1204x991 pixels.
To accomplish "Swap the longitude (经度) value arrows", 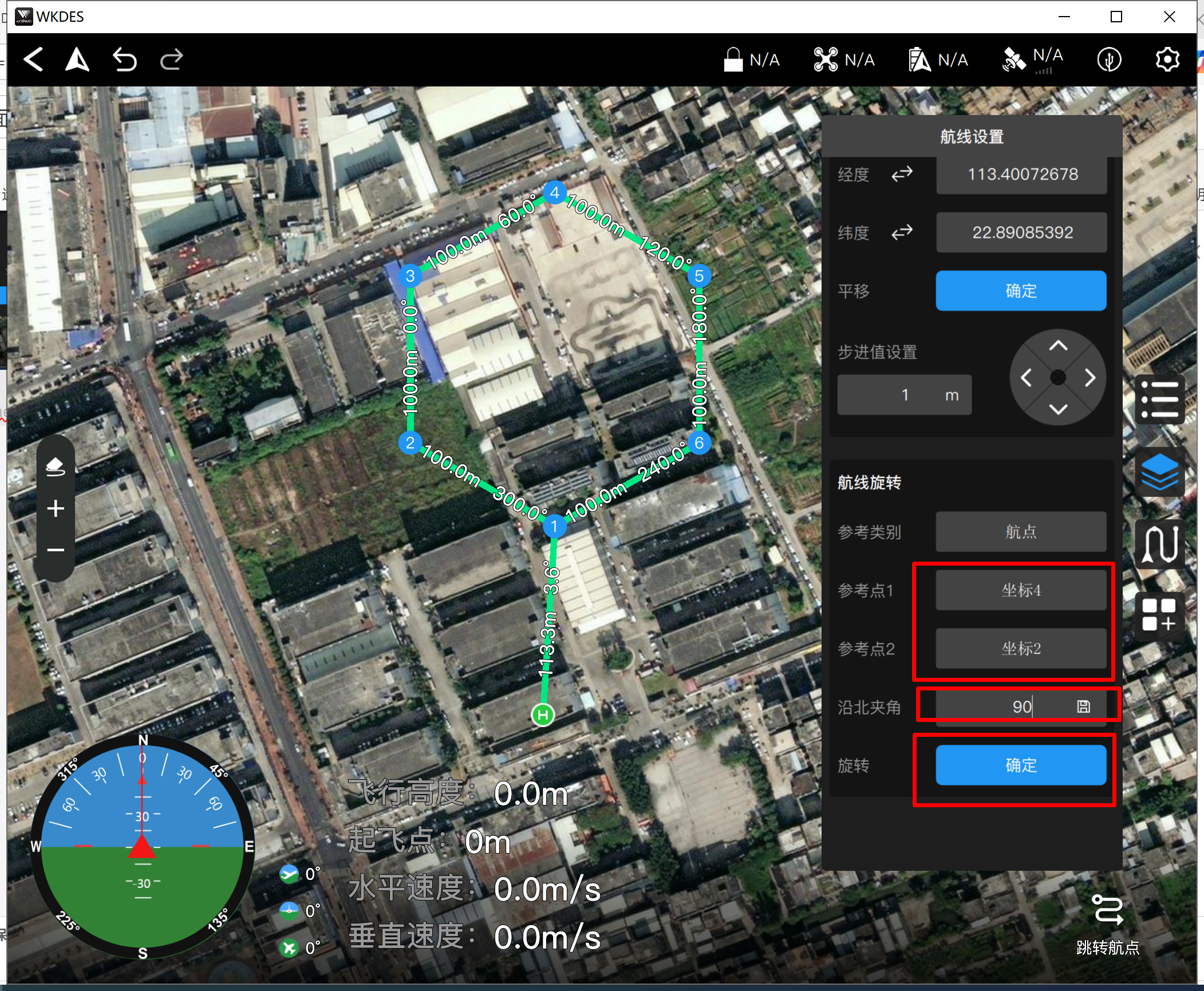I will [902, 174].
